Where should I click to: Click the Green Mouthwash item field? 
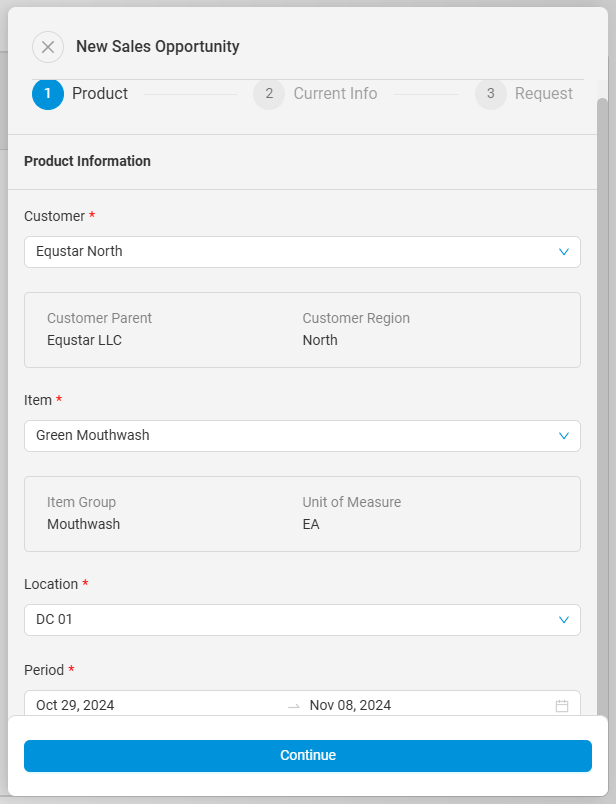[x=280, y=436]
